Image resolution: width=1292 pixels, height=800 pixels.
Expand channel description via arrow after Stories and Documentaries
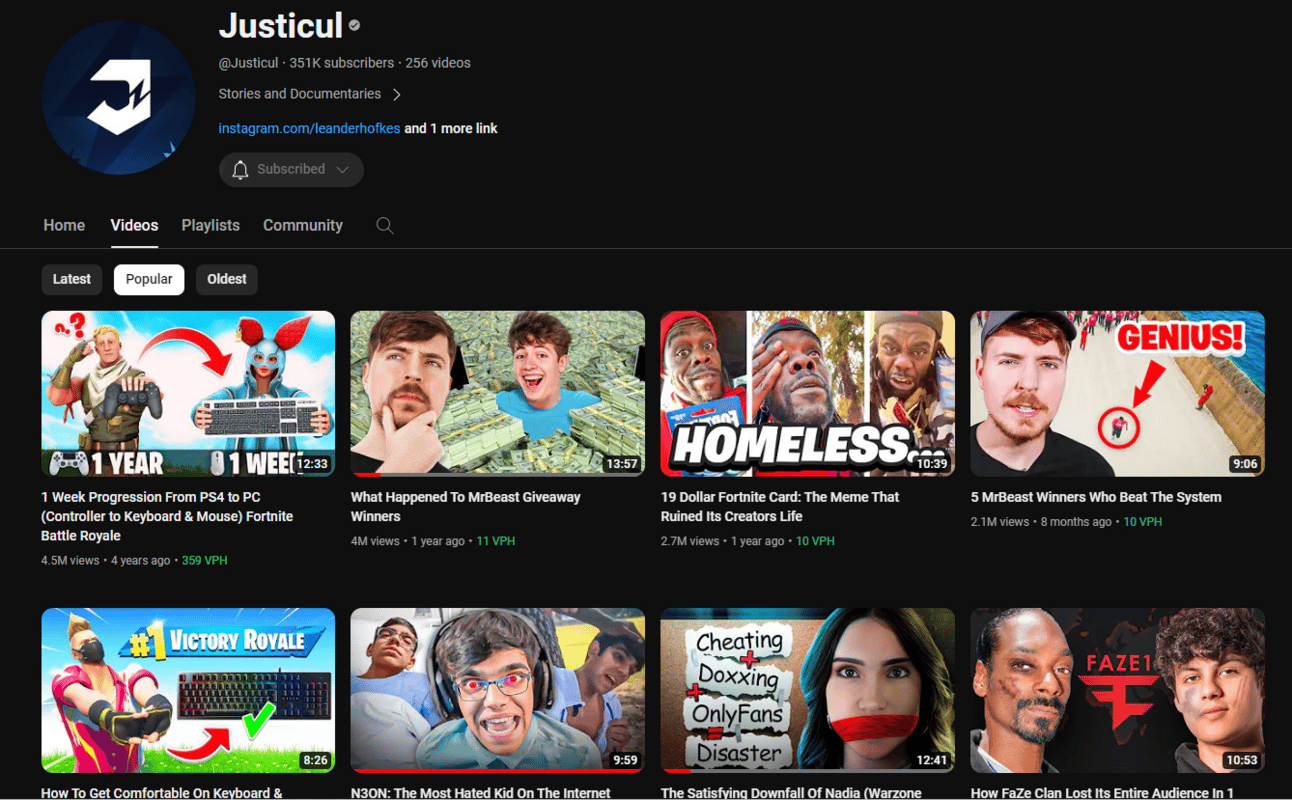(397, 94)
